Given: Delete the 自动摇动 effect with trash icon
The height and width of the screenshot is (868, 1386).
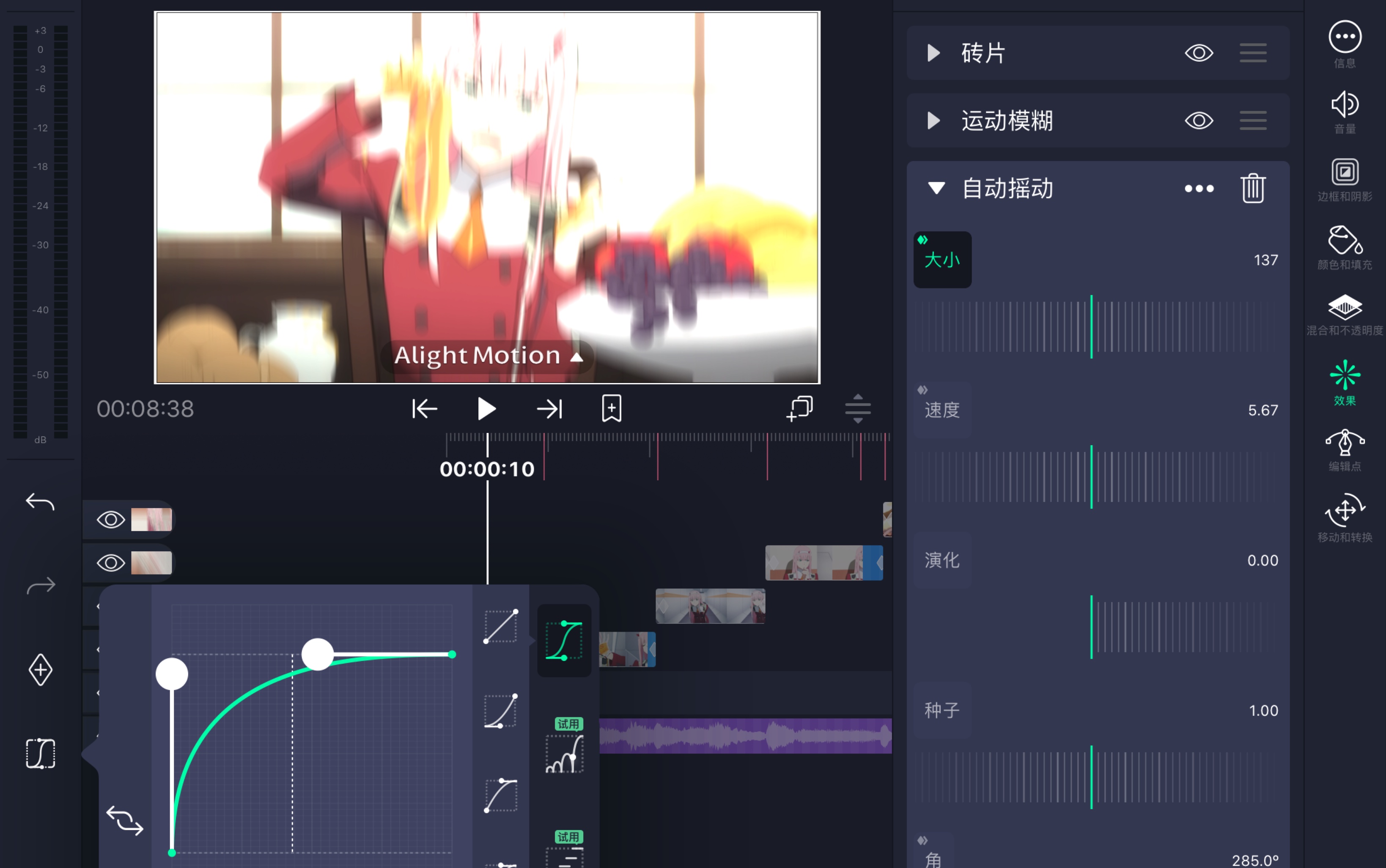Looking at the screenshot, I should [1253, 188].
